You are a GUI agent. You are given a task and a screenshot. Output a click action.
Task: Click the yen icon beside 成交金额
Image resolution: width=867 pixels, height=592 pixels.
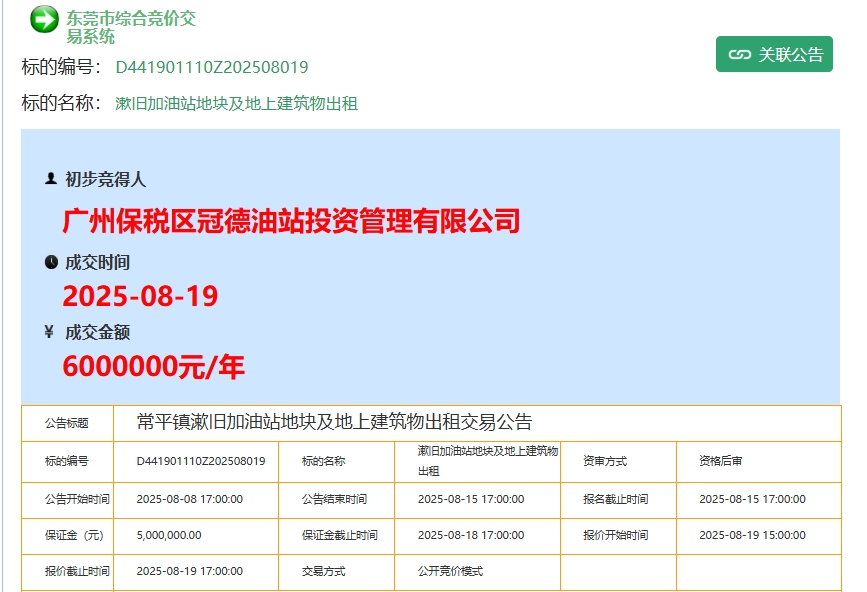coord(49,332)
